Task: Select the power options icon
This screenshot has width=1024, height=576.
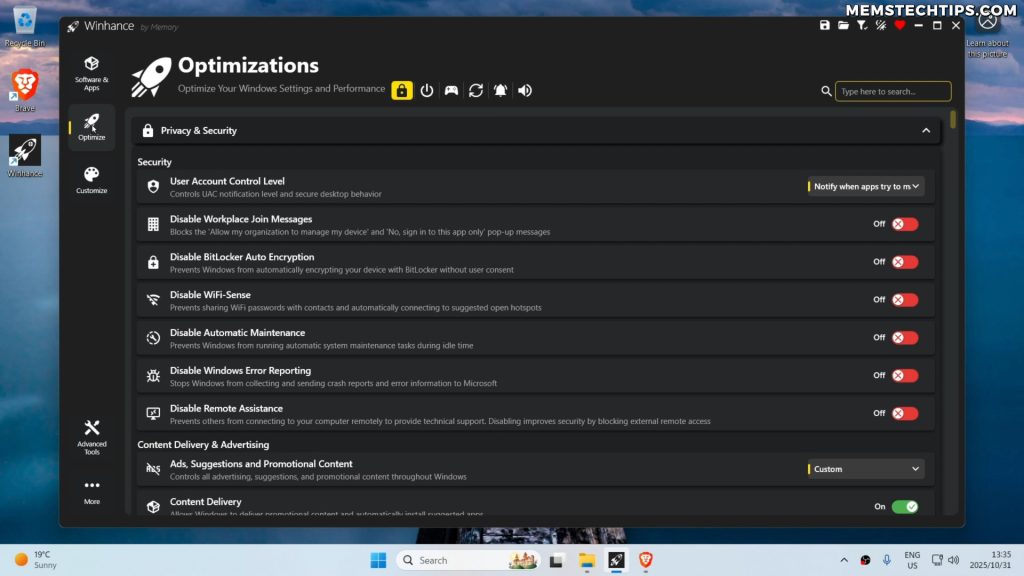Action: coord(427,90)
